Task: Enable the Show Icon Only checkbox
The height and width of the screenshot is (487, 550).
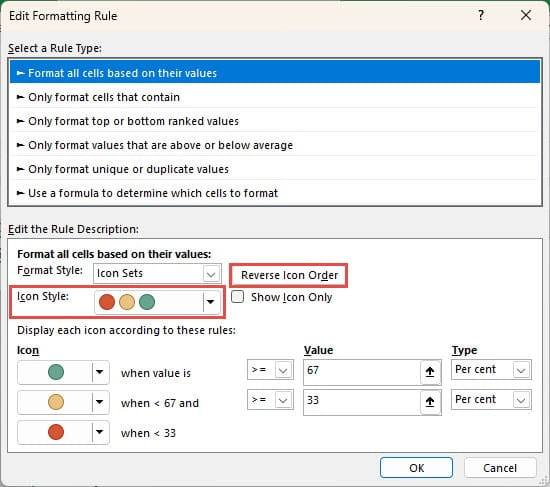Action: click(237, 297)
